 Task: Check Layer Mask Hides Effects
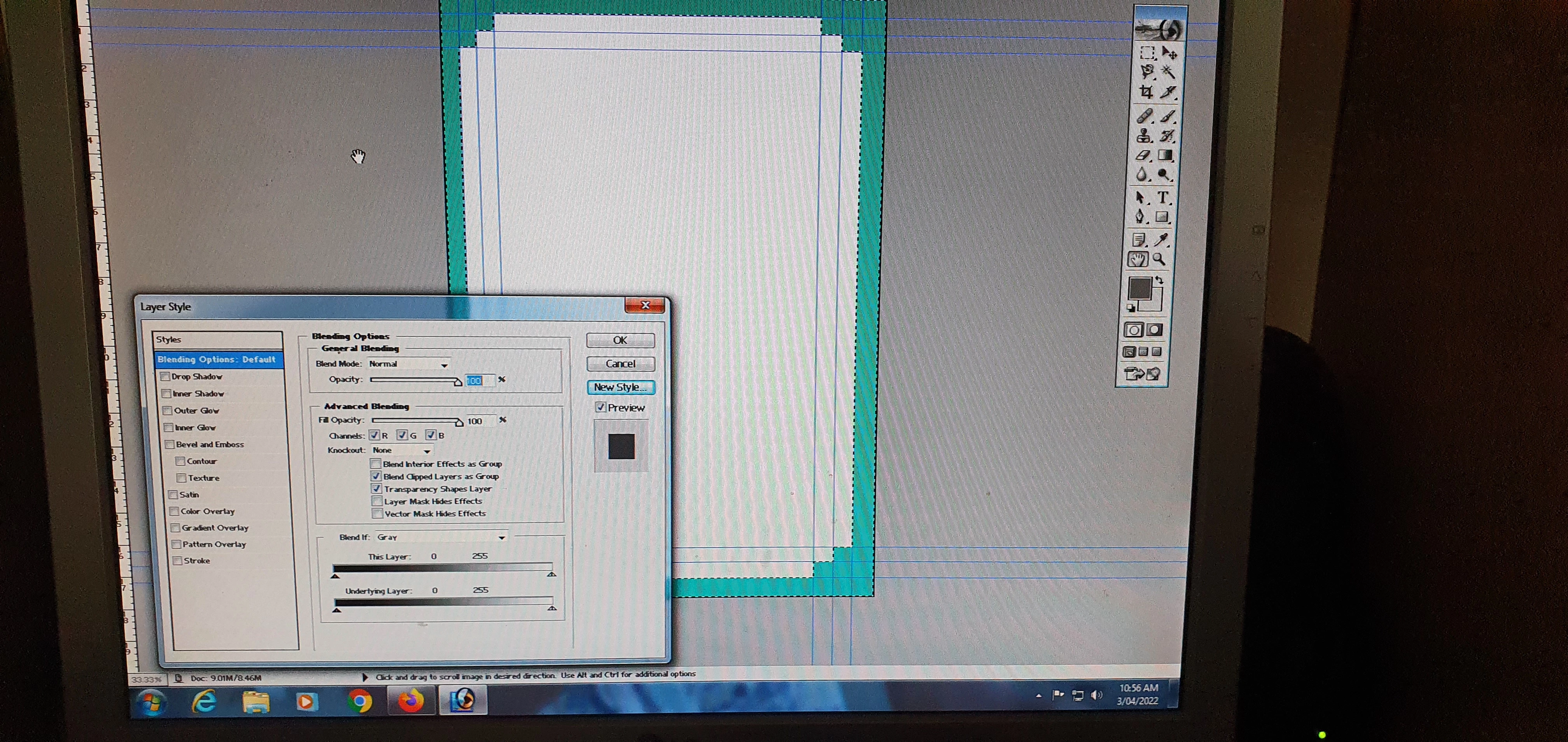[377, 501]
